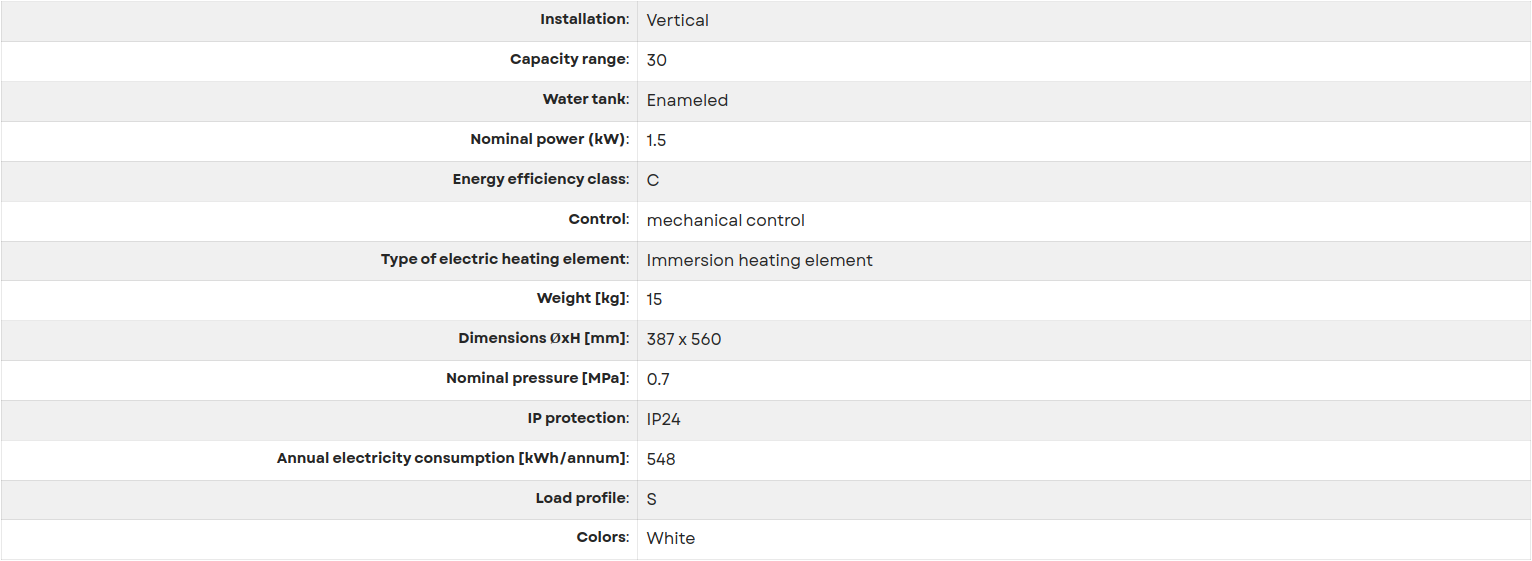Click the Energy efficiency class label
Screen dimensions: 1532x561
coord(541,180)
